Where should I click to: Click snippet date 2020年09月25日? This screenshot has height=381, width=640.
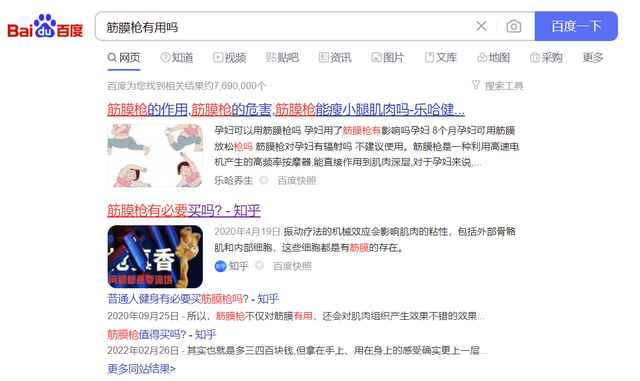pyautogui.click(x=143, y=316)
